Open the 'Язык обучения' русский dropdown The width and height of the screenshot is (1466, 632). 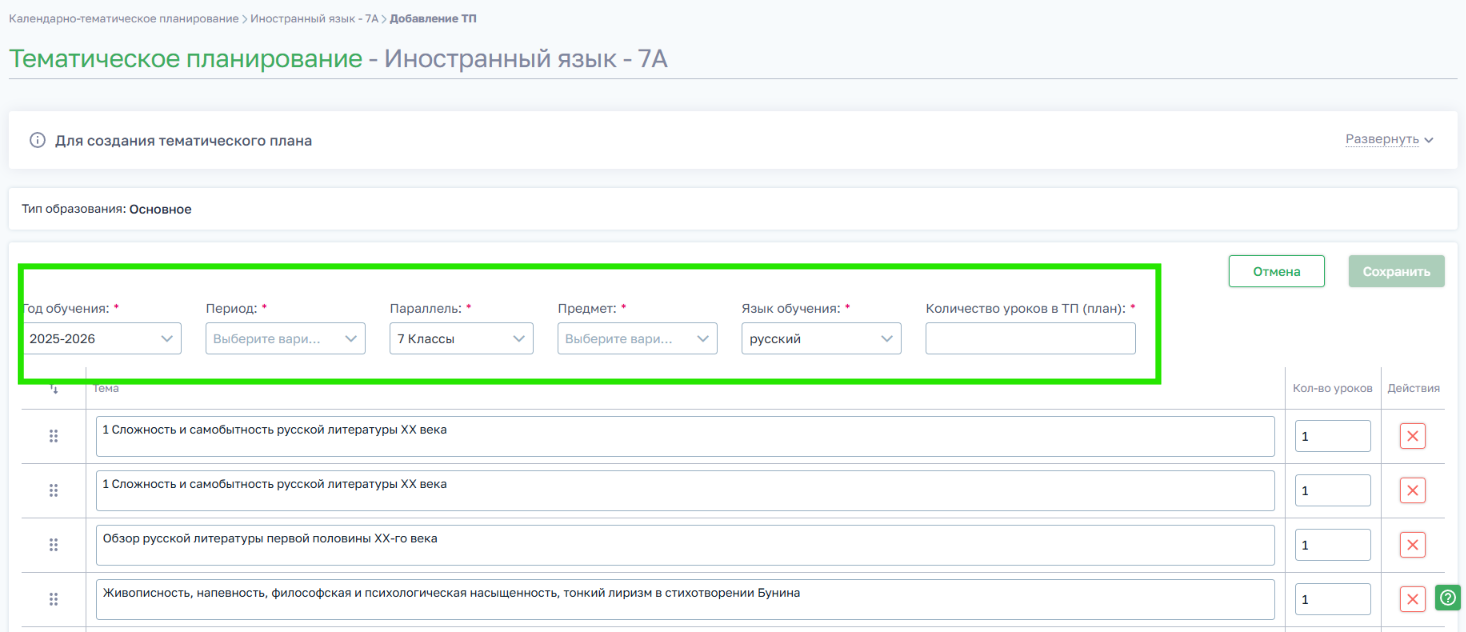pos(822,338)
